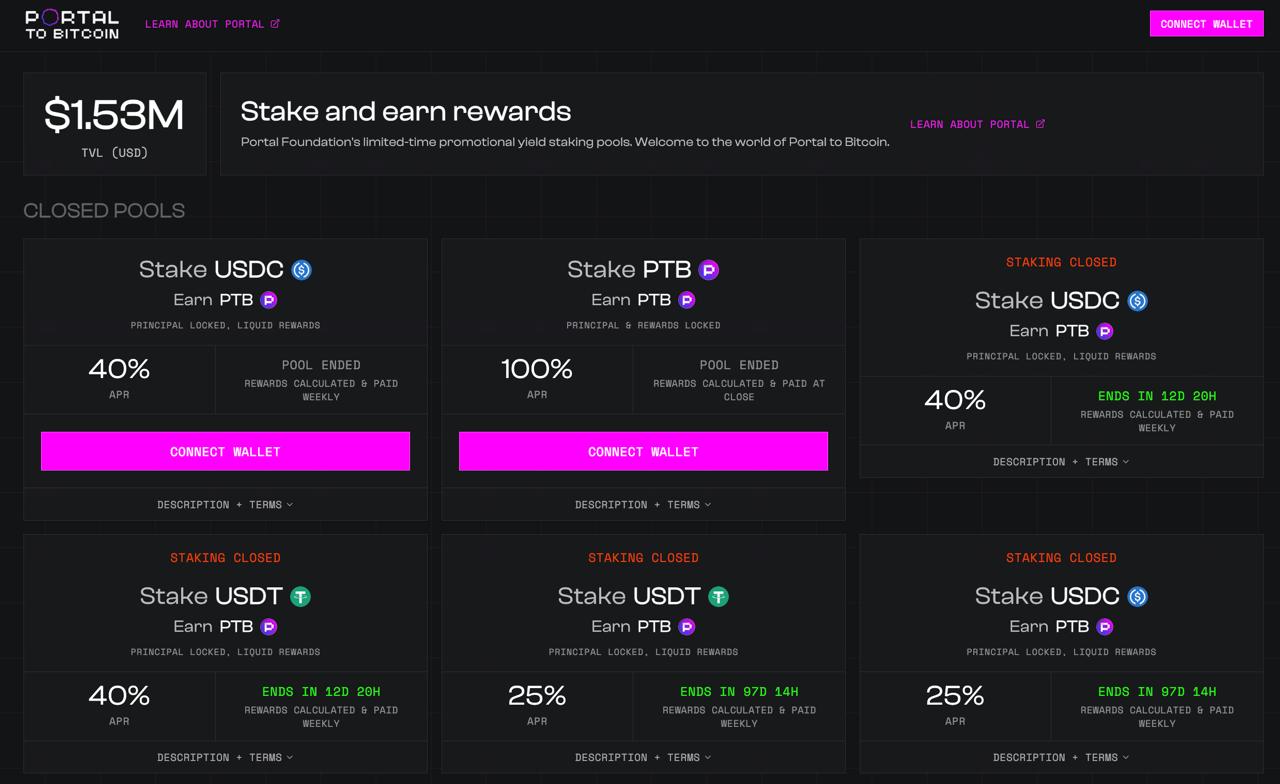Click the USDC icon in the bottom-right pool
Viewport: 1280px width, 784px height.
pyautogui.click(x=1137, y=597)
